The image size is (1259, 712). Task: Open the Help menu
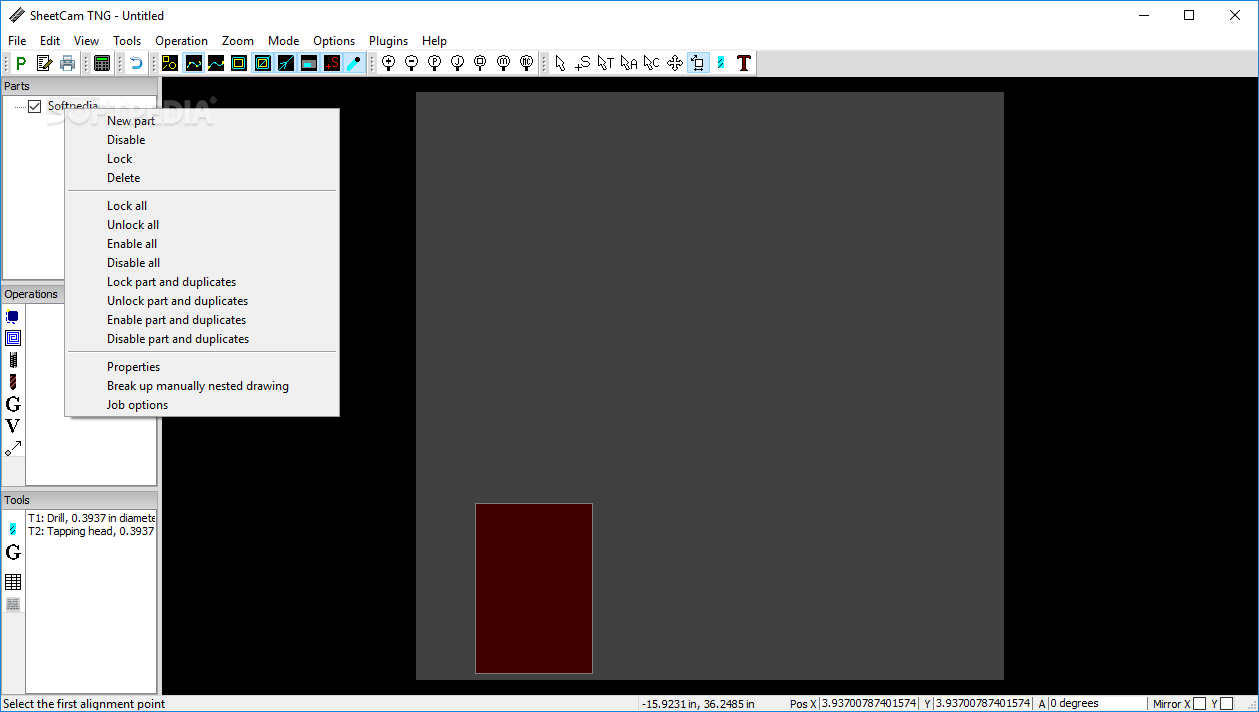[x=435, y=41]
